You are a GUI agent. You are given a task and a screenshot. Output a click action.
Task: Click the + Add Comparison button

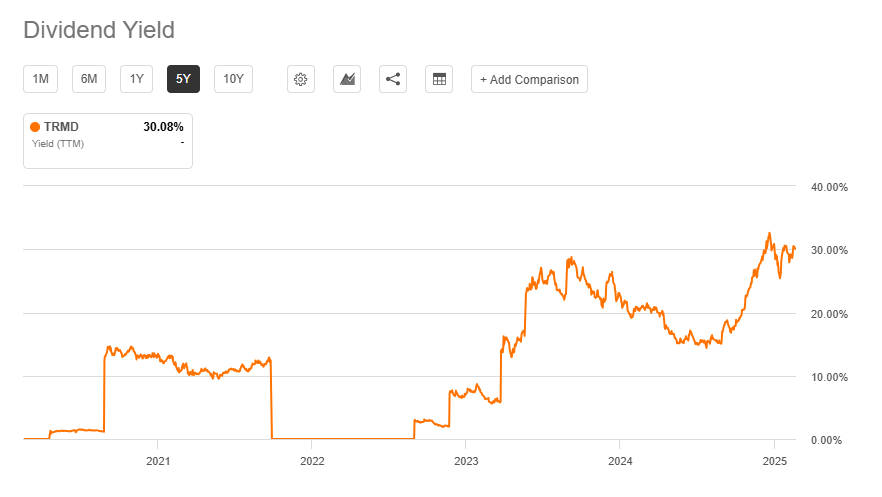click(529, 79)
